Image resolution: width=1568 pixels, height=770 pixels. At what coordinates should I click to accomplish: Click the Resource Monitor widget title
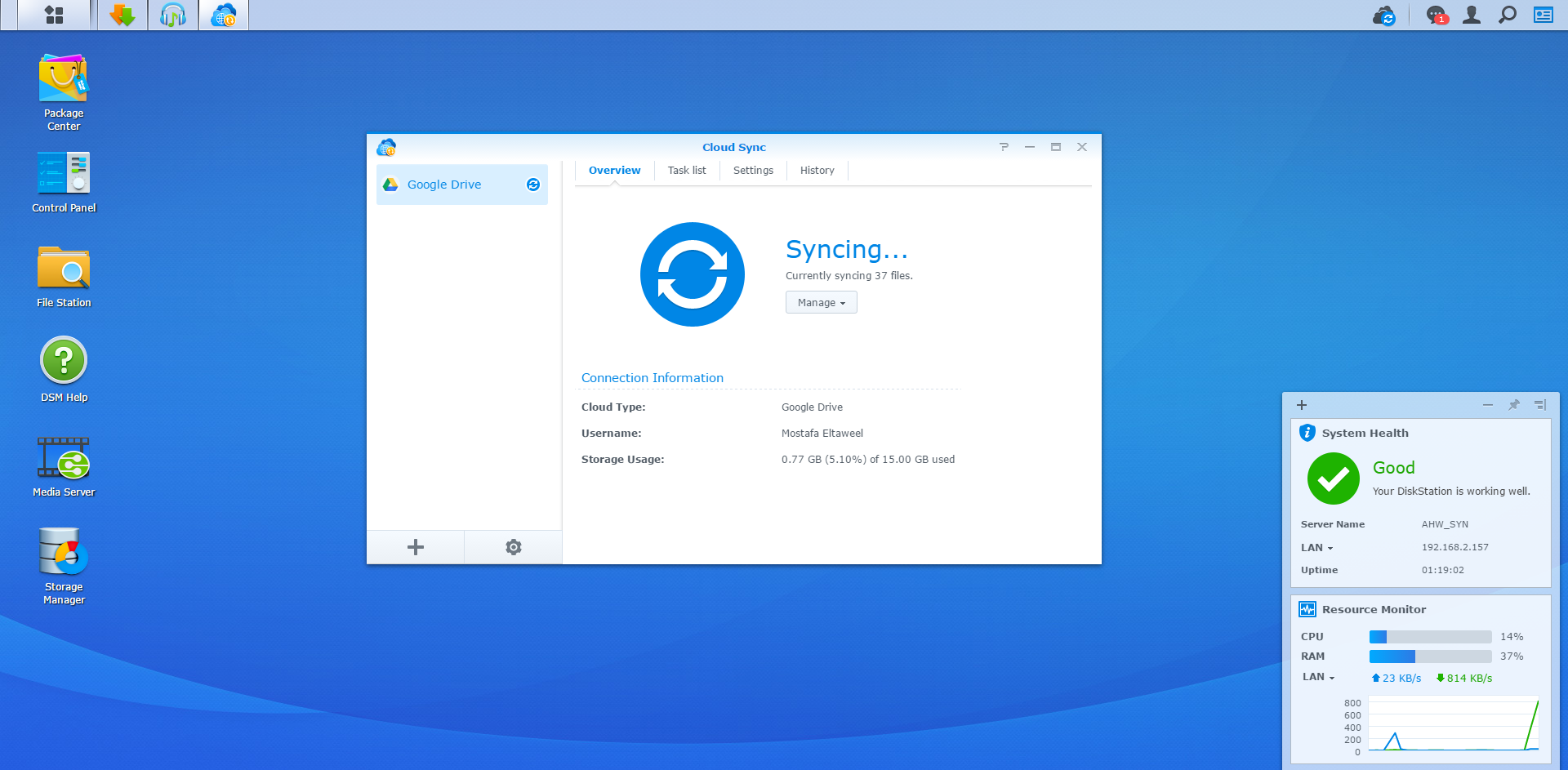tap(1374, 610)
